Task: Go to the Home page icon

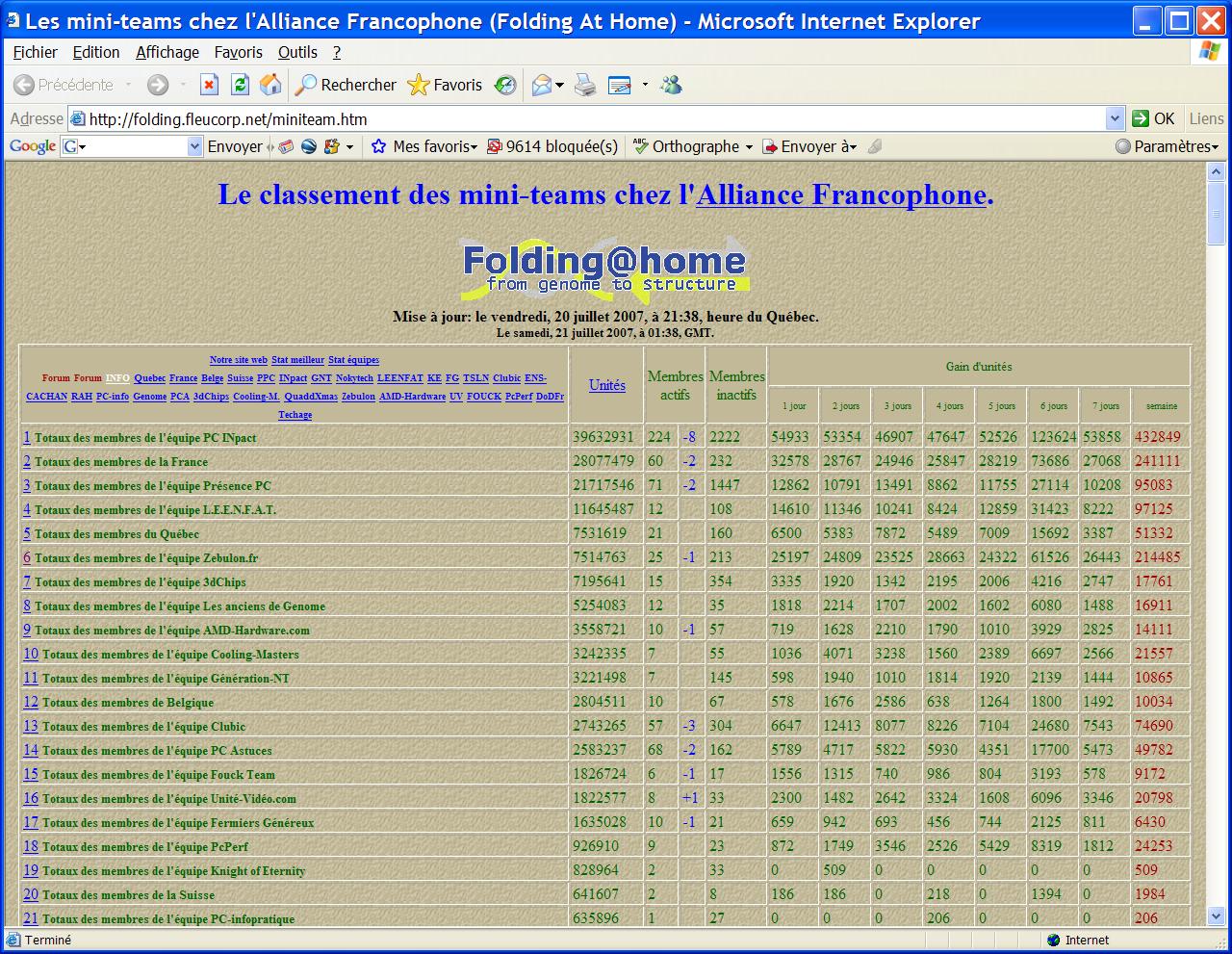Action: point(270,86)
